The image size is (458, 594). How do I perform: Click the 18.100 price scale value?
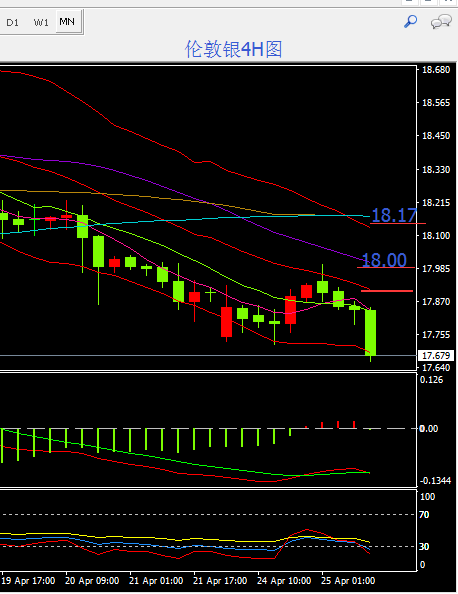tap(436, 236)
